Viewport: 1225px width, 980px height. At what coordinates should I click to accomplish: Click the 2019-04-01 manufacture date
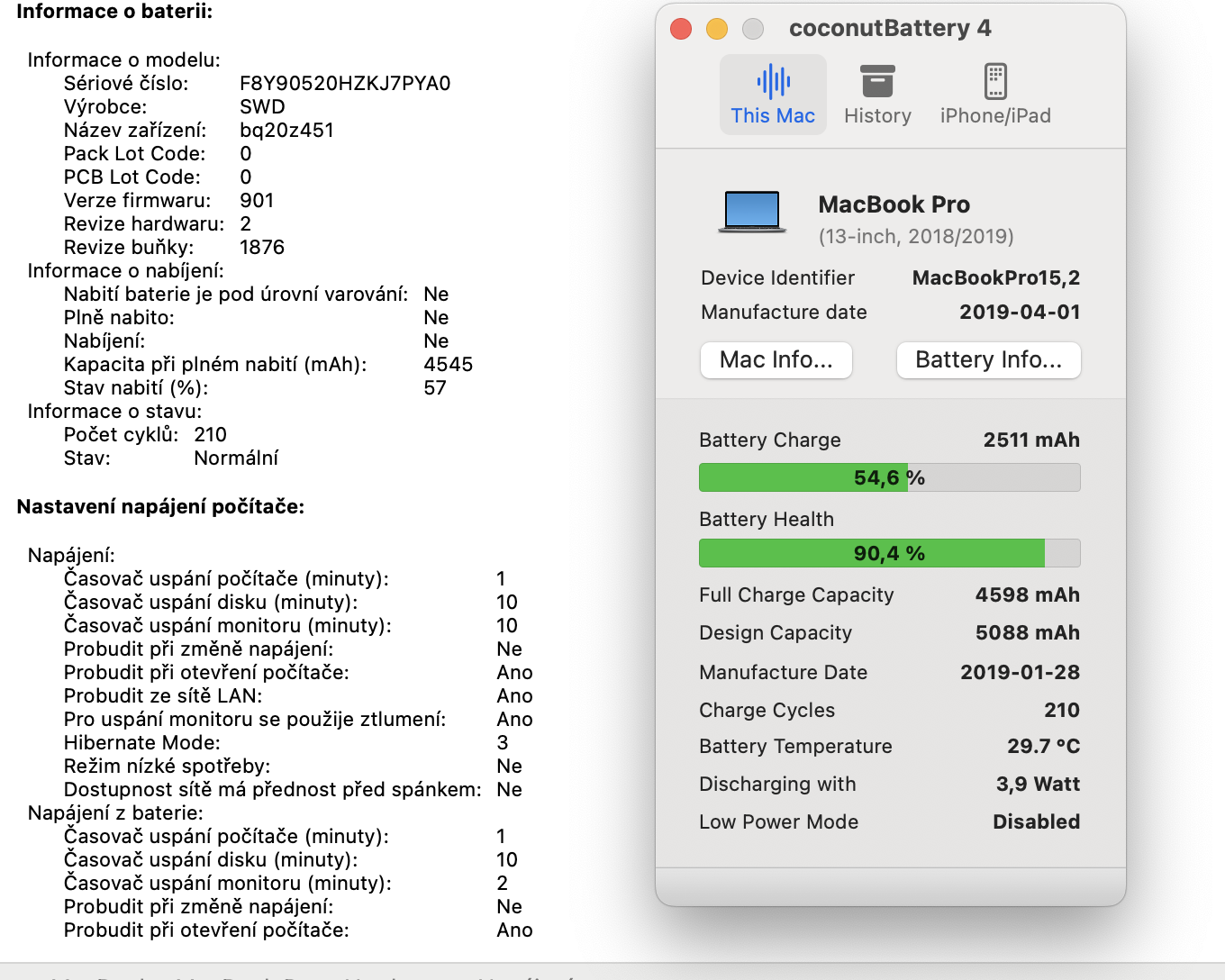pyautogui.click(x=1020, y=312)
